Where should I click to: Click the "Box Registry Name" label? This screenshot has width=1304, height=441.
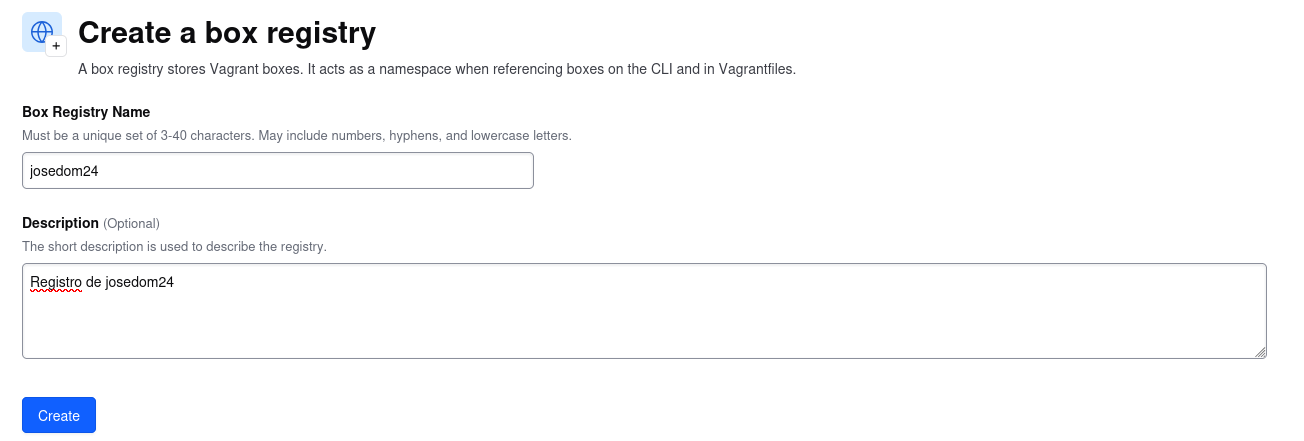click(x=86, y=111)
